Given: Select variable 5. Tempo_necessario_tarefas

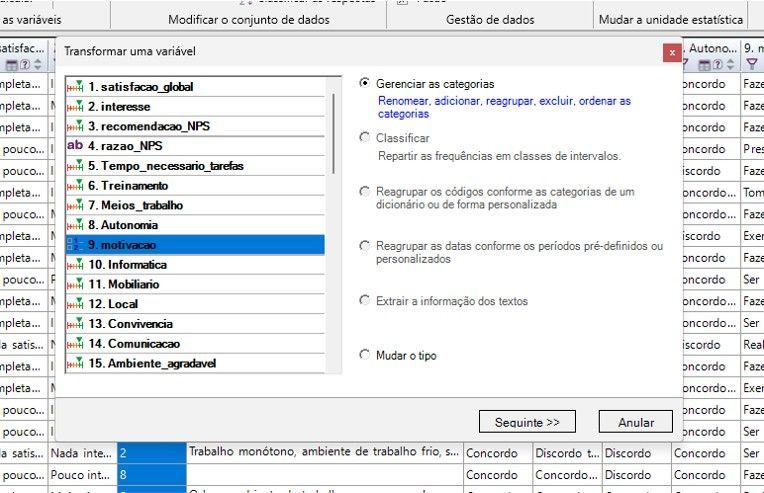Looking at the screenshot, I should (195, 166).
